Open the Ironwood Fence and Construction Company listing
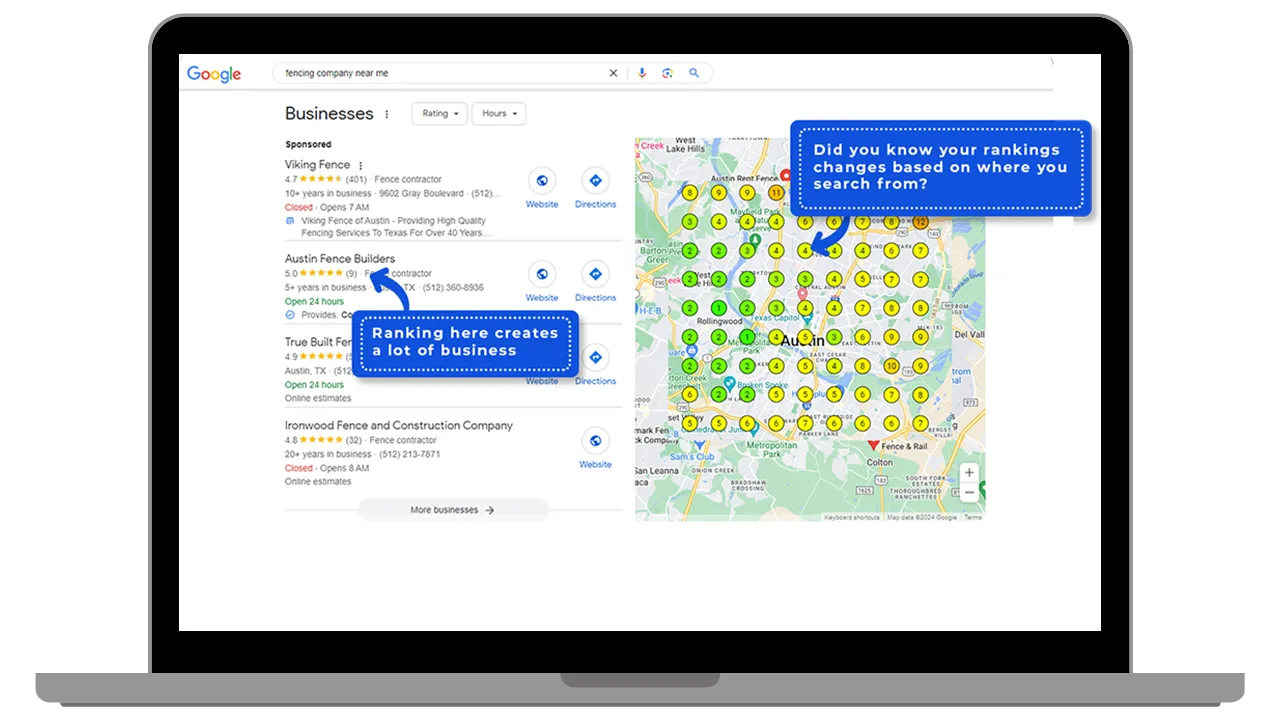1280x720 pixels. point(399,425)
